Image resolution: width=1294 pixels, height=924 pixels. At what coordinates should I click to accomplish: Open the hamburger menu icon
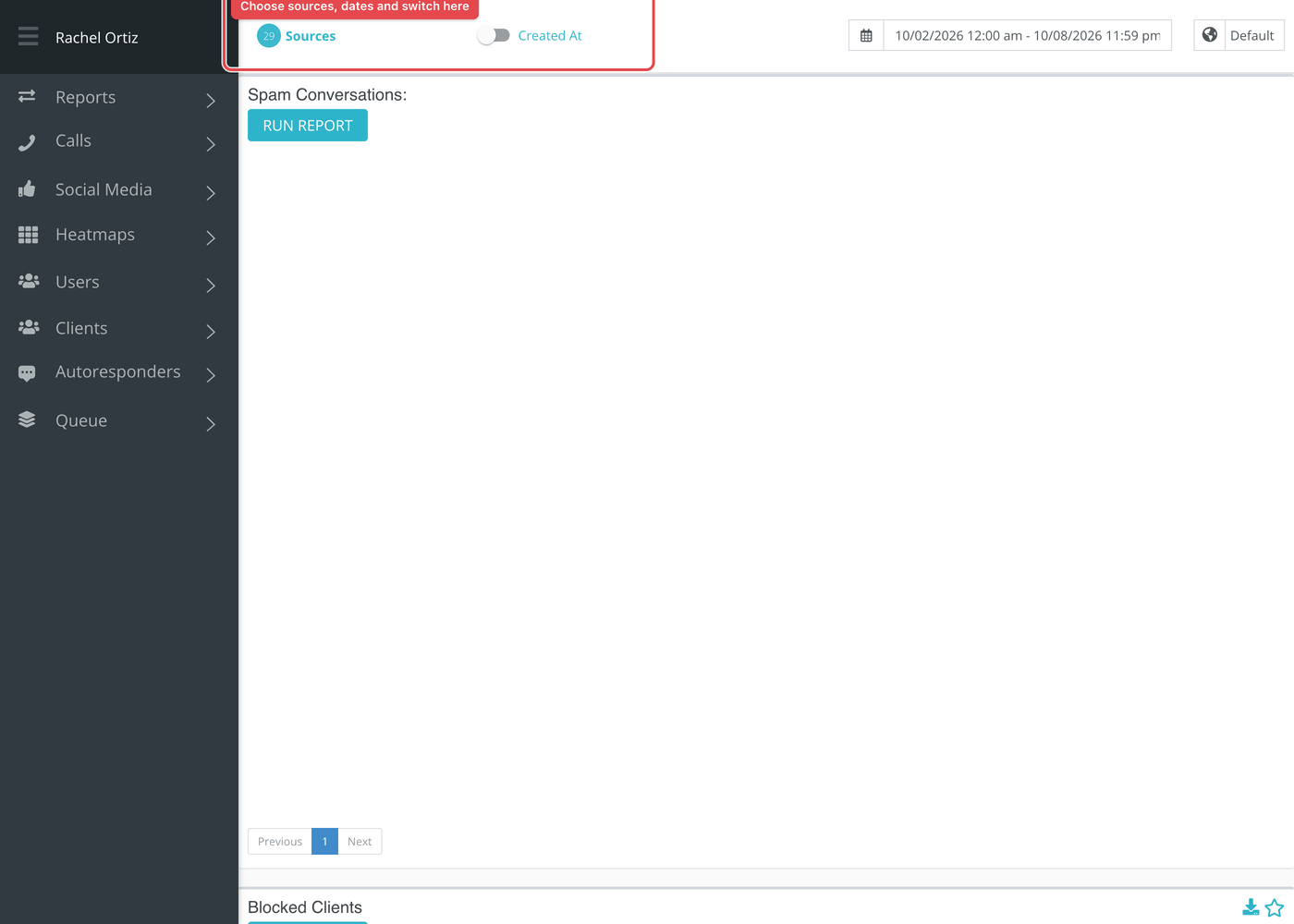click(28, 37)
